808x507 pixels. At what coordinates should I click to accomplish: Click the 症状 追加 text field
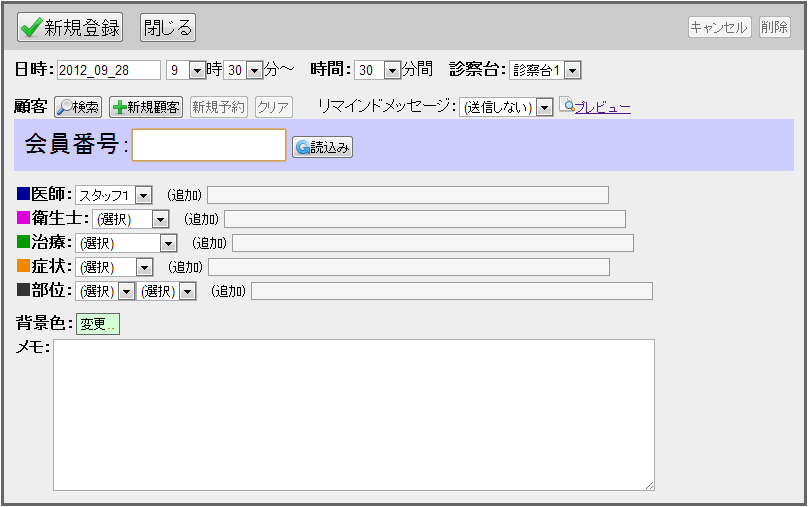click(x=409, y=267)
